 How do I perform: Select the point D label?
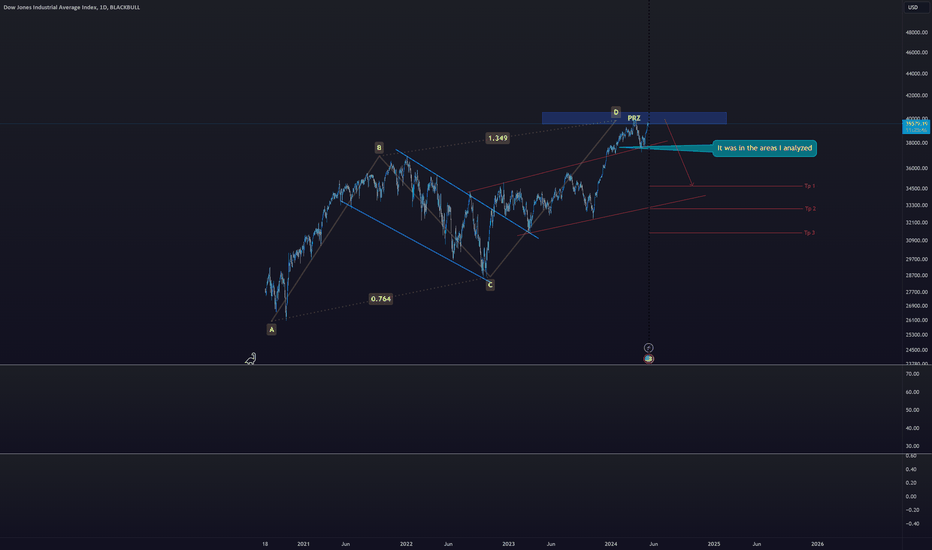(x=616, y=112)
